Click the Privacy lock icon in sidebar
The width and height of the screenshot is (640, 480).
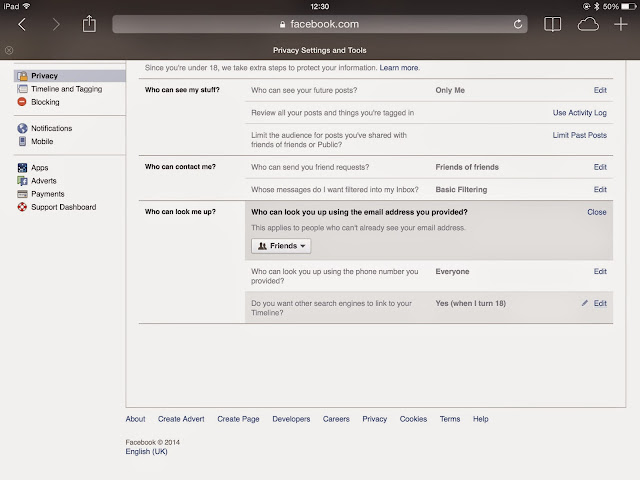coord(22,76)
